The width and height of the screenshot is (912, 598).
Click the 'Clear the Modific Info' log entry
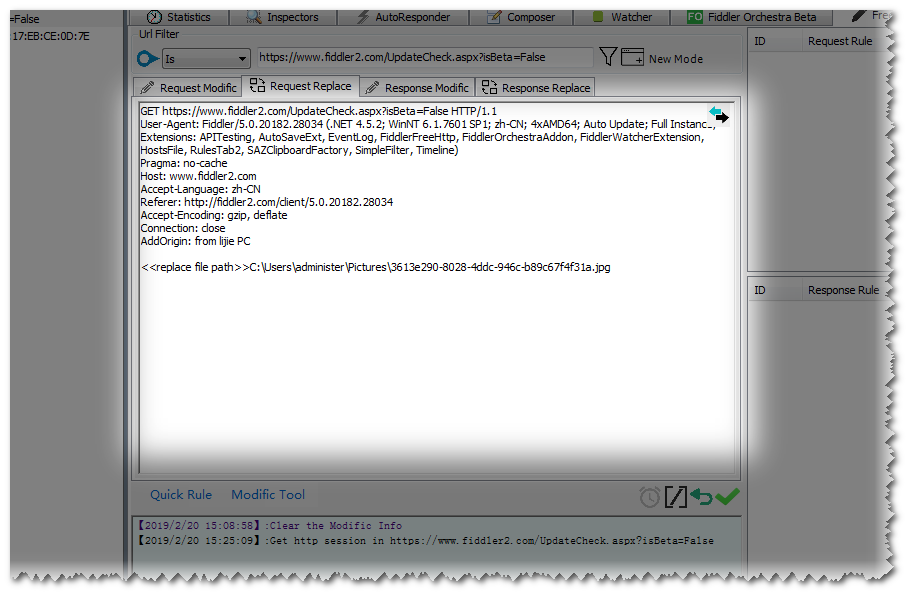click(270, 526)
